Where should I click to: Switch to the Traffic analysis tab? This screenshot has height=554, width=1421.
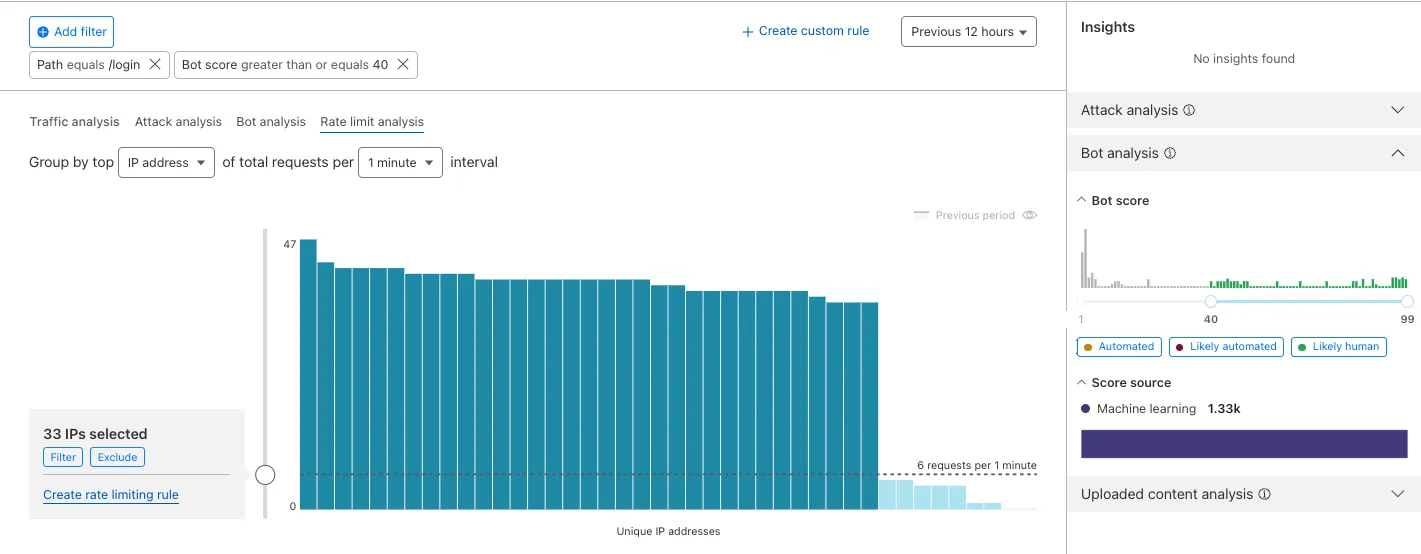(74, 122)
